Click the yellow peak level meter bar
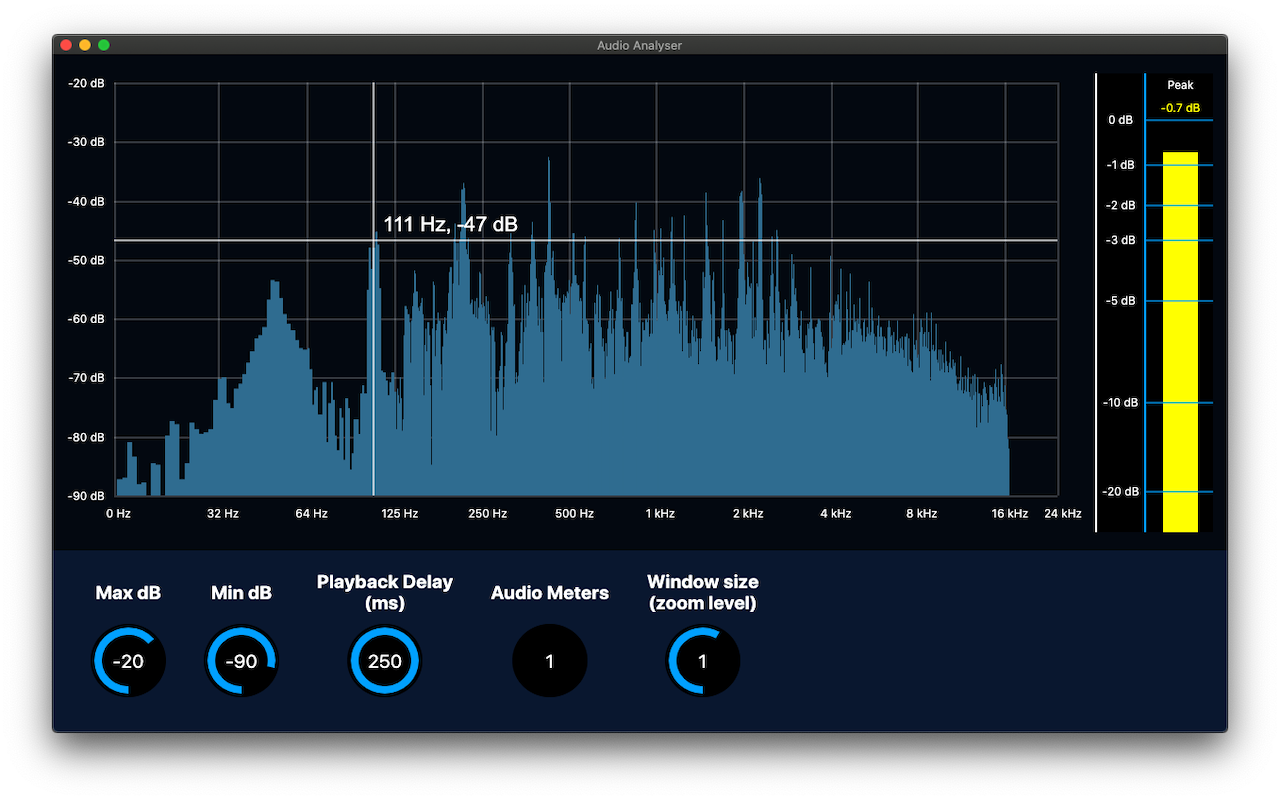This screenshot has width=1280, height=800. (1180, 341)
